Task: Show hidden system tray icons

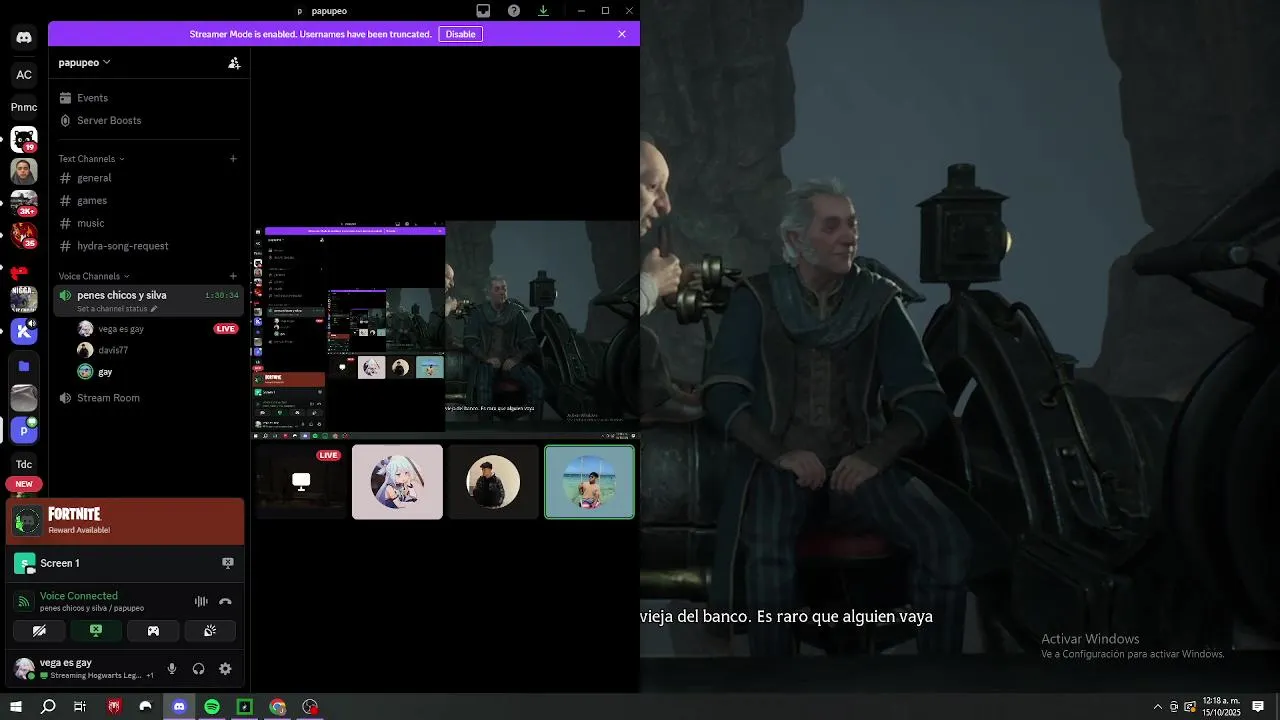Action: tap(1158, 707)
